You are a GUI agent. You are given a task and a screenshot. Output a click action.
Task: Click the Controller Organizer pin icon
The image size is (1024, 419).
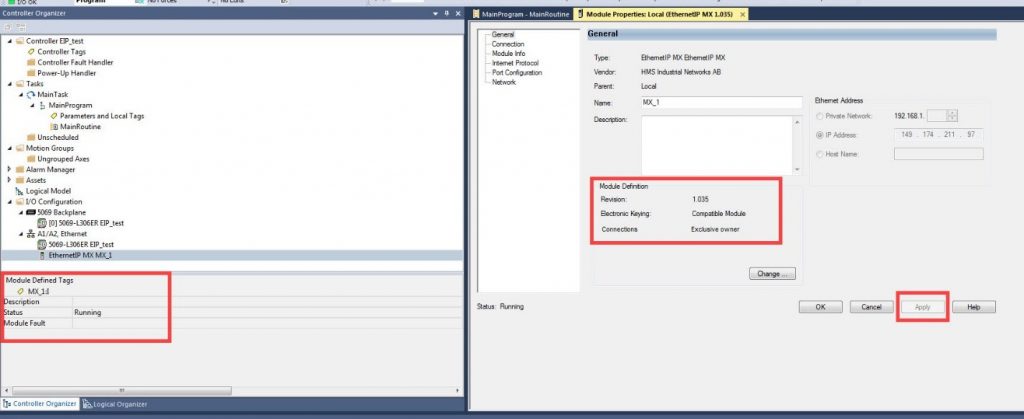[447, 13]
